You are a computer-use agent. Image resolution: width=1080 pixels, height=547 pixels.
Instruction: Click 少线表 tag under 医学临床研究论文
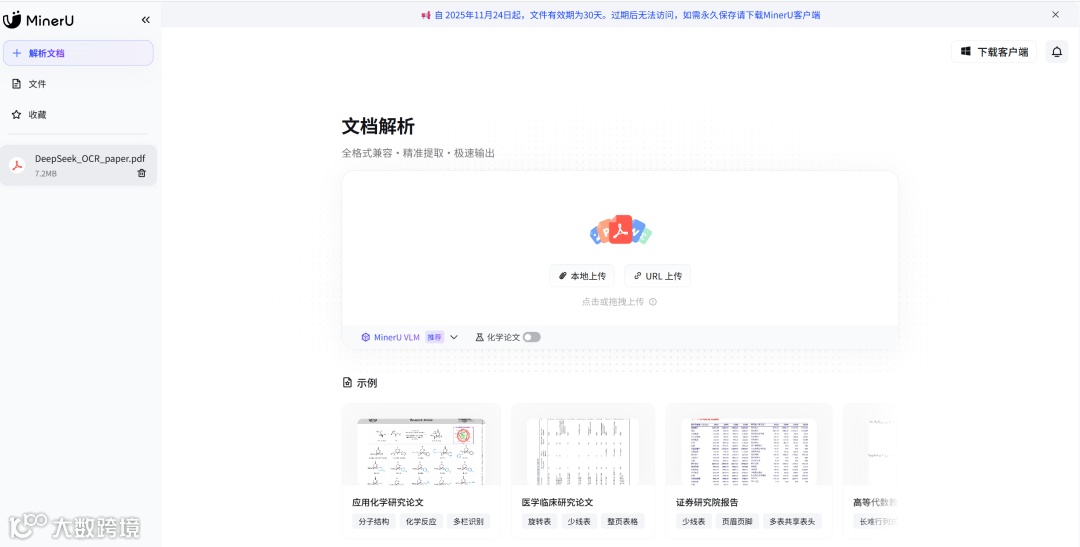(x=579, y=522)
